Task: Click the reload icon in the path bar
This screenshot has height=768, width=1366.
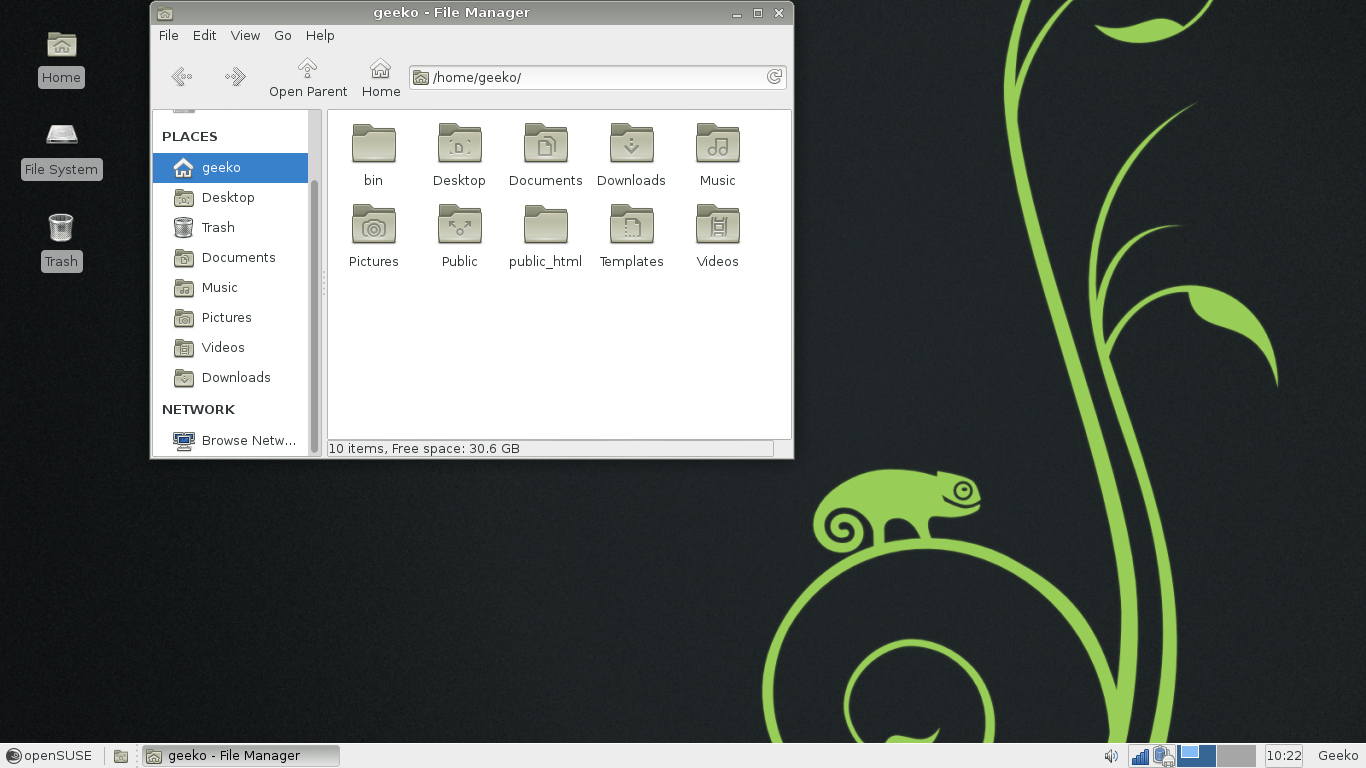Action: 773,77
